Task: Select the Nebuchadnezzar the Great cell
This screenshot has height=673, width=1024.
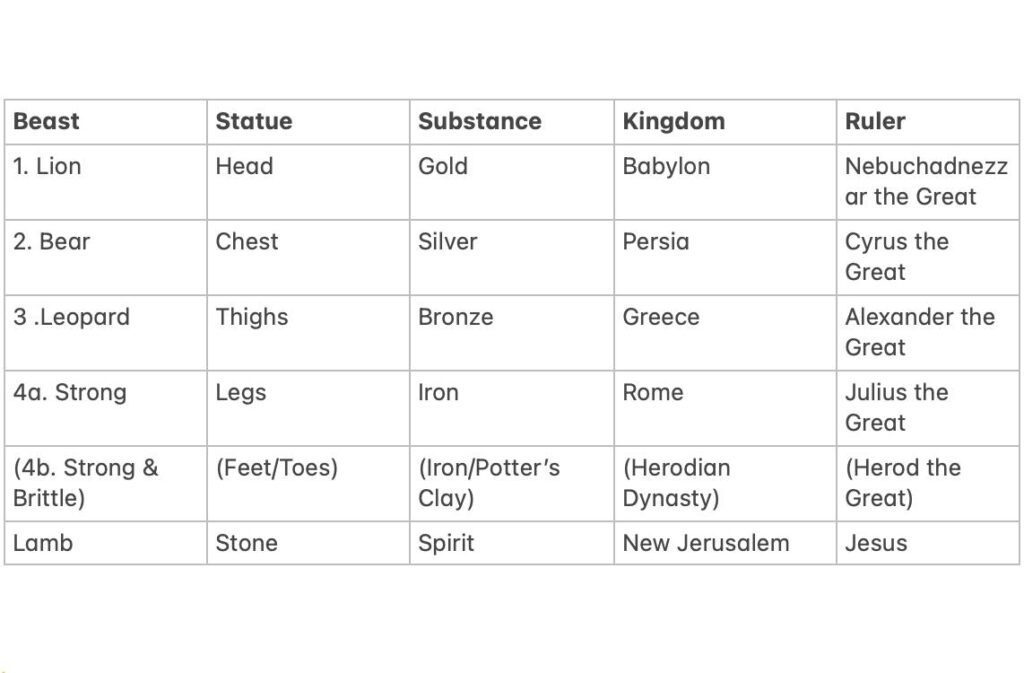Action: [x=926, y=181]
